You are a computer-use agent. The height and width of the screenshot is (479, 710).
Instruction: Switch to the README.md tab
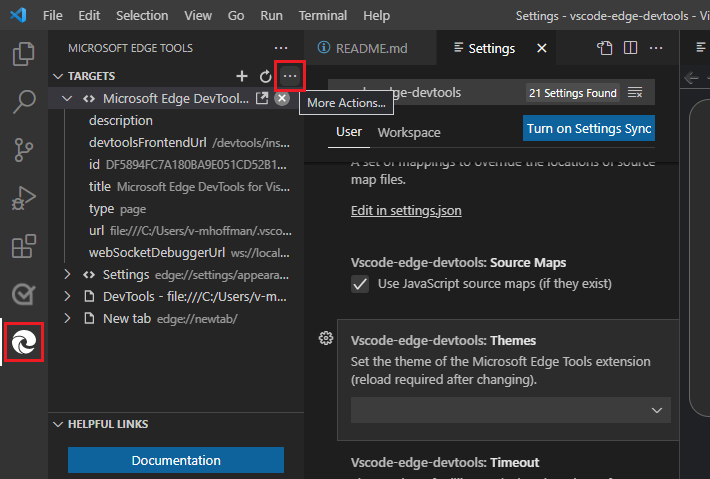(371, 48)
